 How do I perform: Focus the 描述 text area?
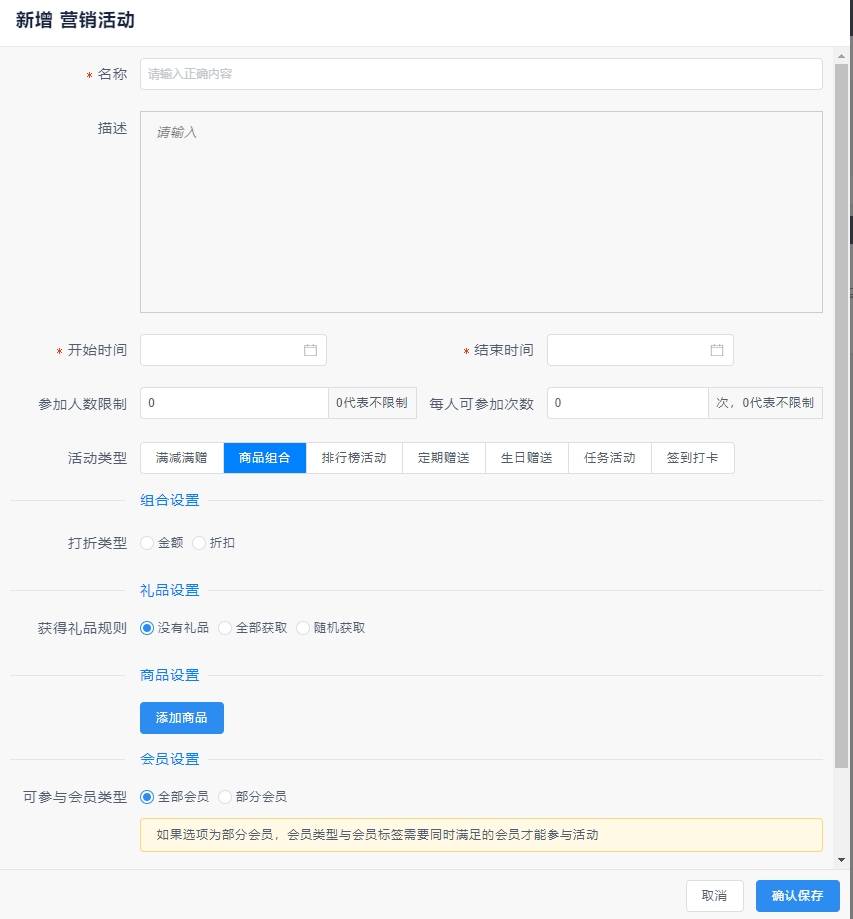click(481, 212)
